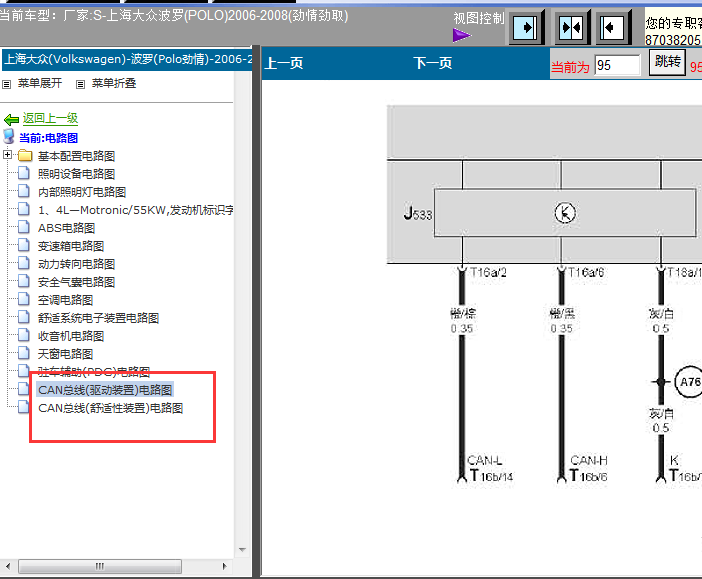Open 空调电路图 tree item
This screenshot has width=702, height=579.
pos(65,300)
